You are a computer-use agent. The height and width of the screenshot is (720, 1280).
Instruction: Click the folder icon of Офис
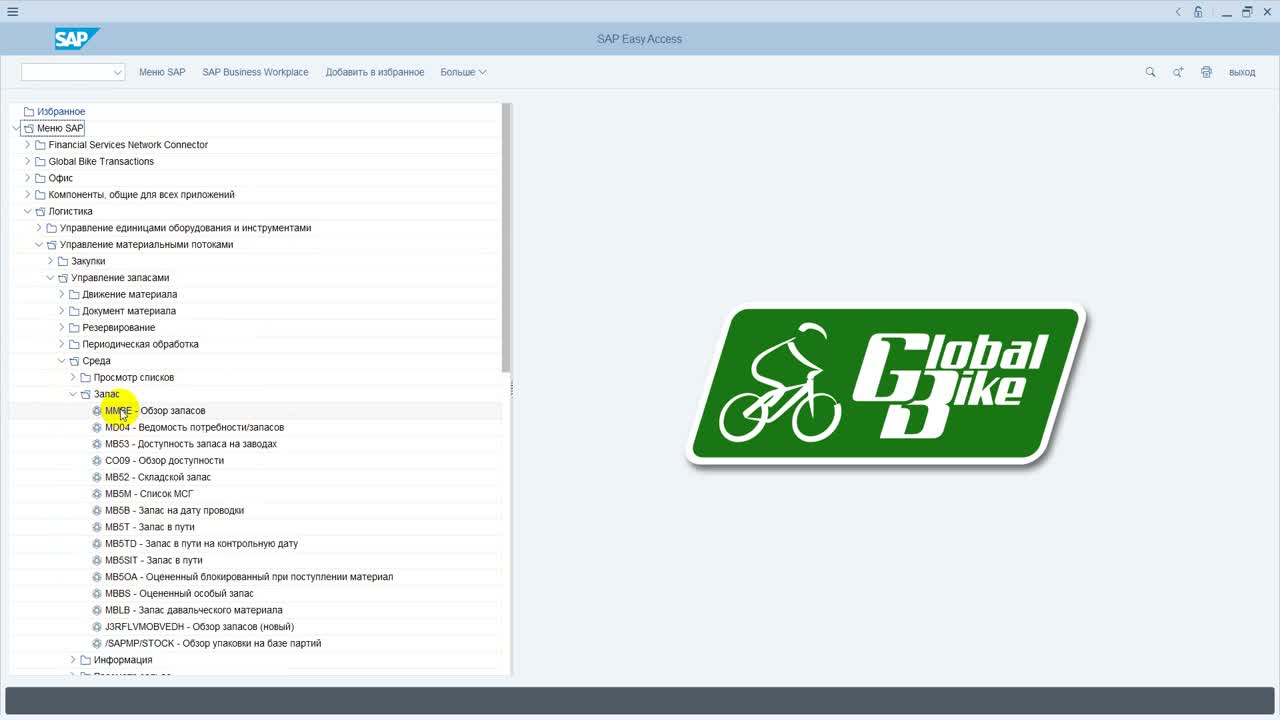pyautogui.click(x=40, y=178)
